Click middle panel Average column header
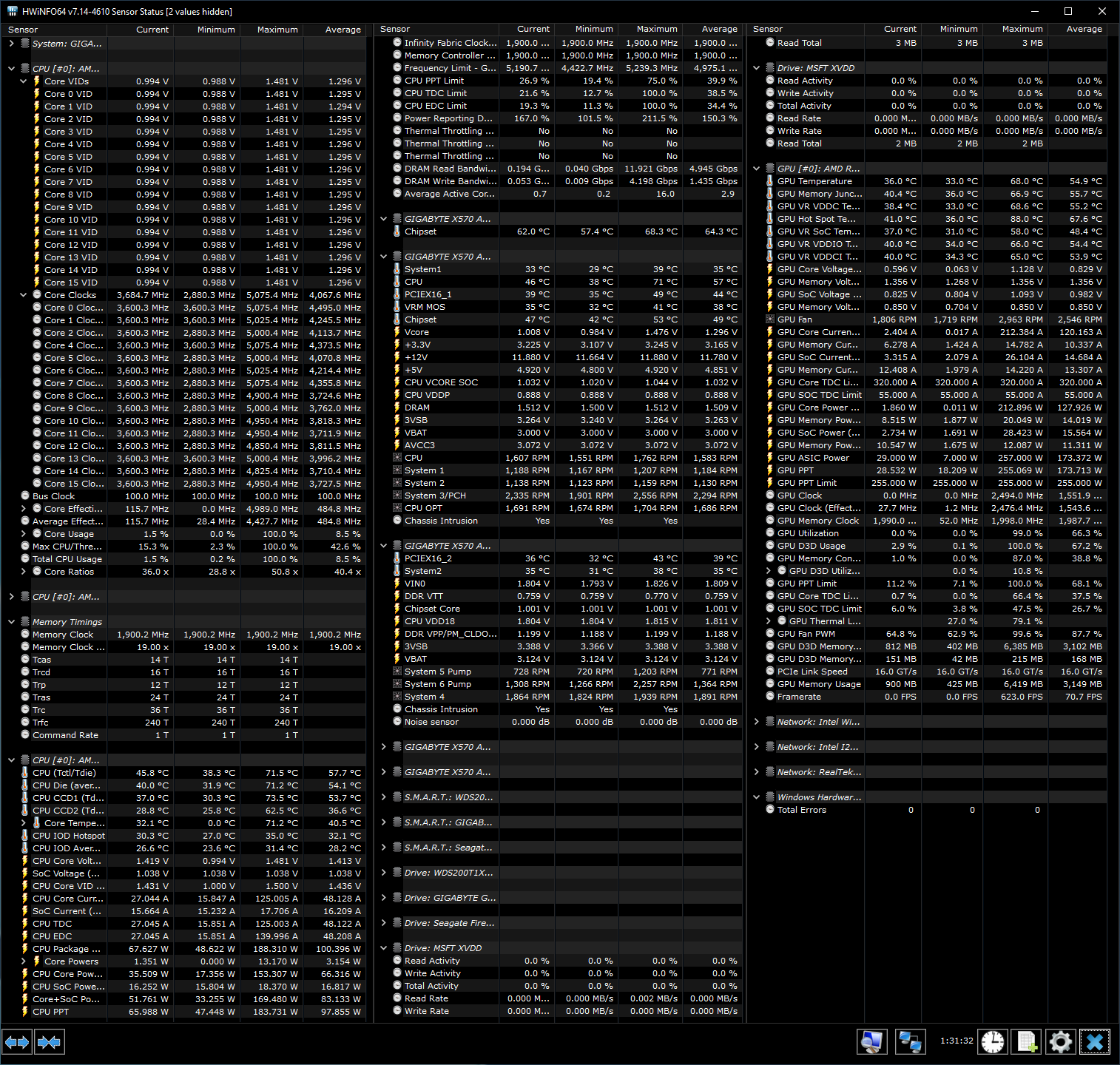The width and height of the screenshot is (1120, 1065). 712,29
